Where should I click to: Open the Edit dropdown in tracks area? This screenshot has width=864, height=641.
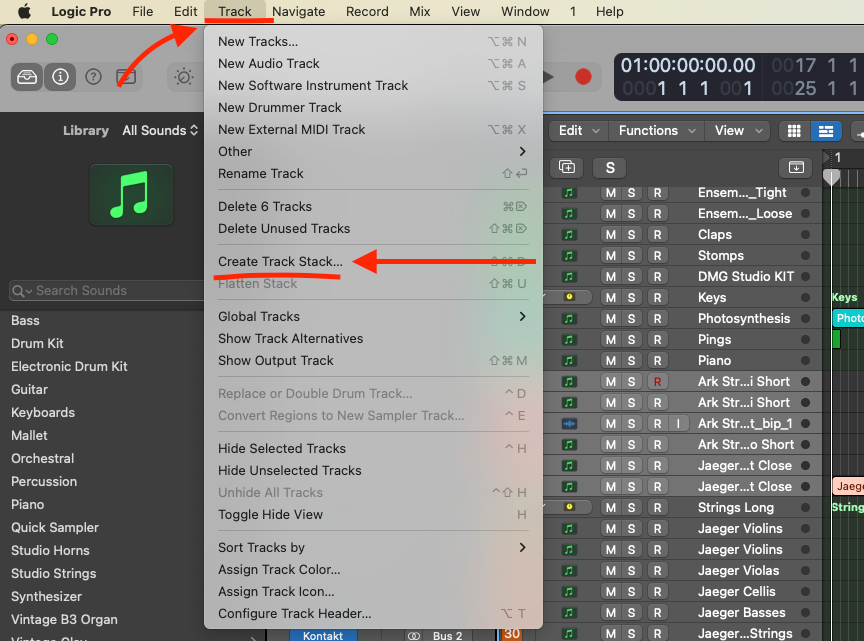579,131
